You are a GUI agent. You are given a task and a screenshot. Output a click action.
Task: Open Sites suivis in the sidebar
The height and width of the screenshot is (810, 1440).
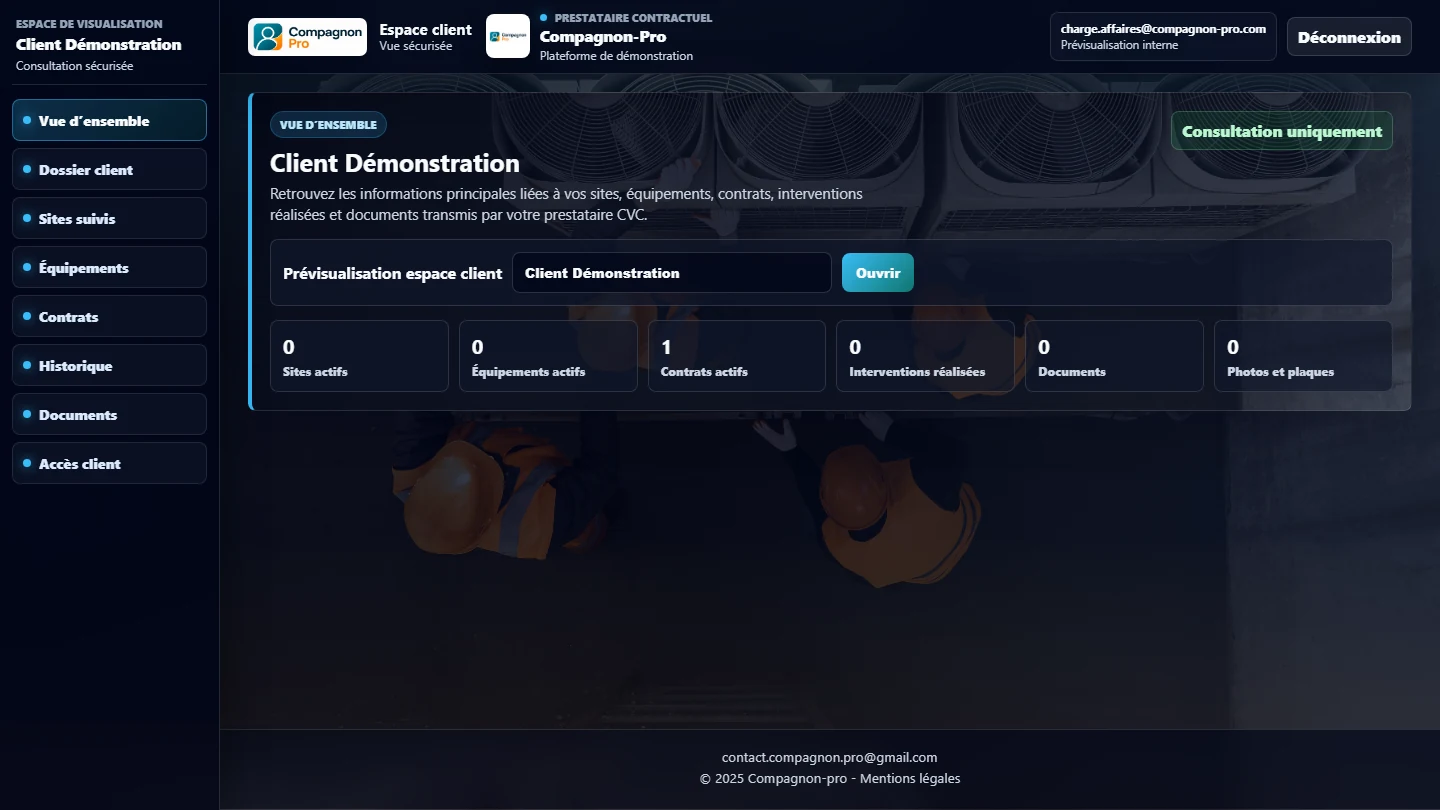pyautogui.click(x=109, y=218)
